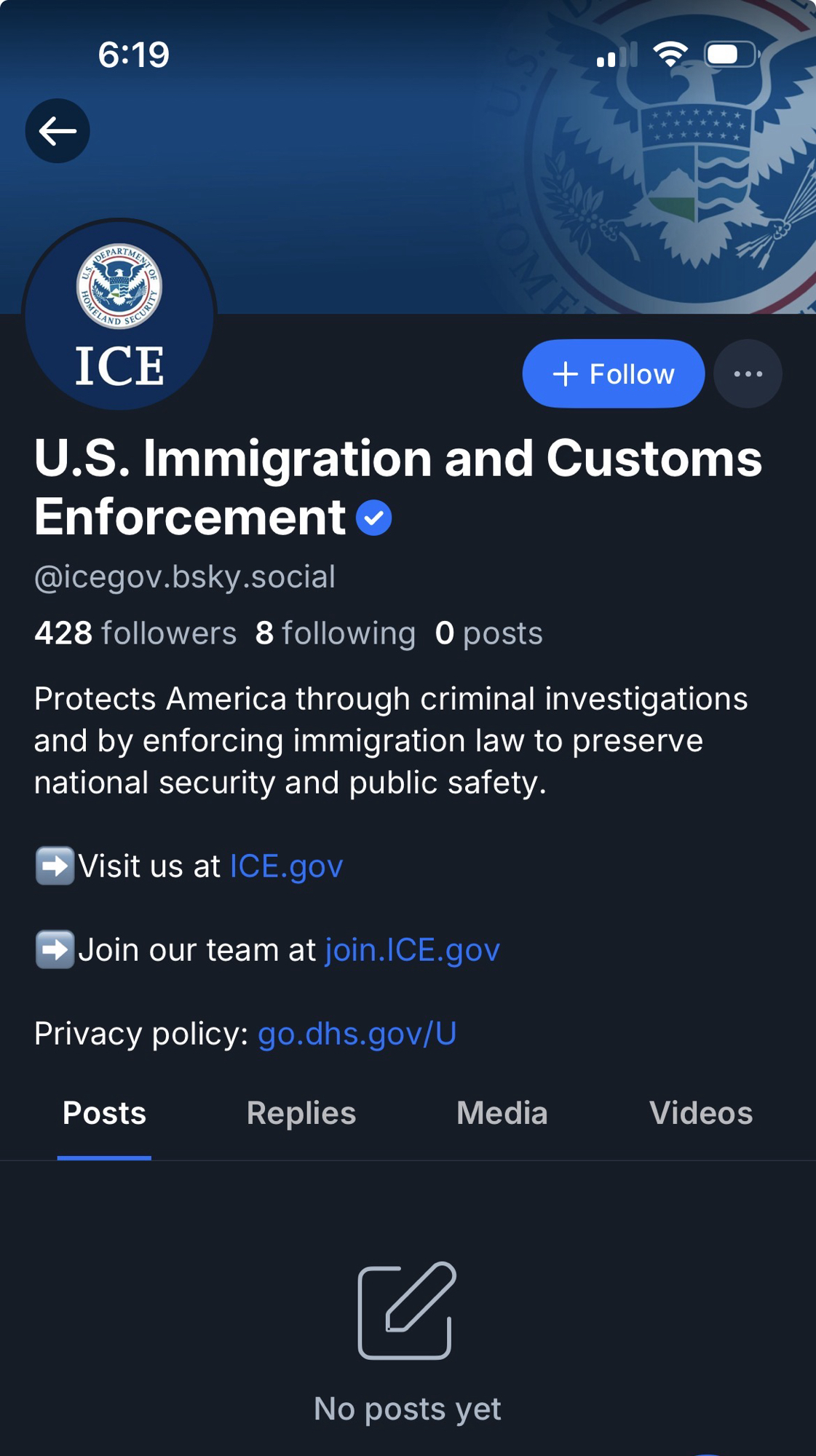Tap the empty posts compose icon
The width and height of the screenshot is (816, 1456).
click(x=407, y=1310)
